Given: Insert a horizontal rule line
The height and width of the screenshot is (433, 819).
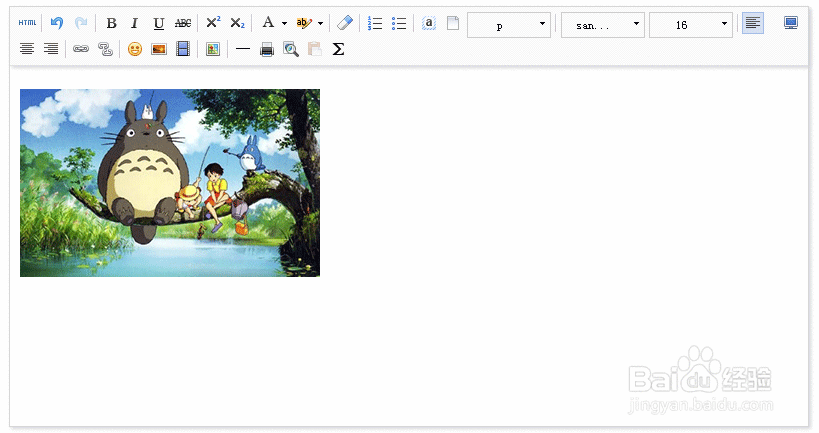Looking at the screenshot, I should click(243, 49).
